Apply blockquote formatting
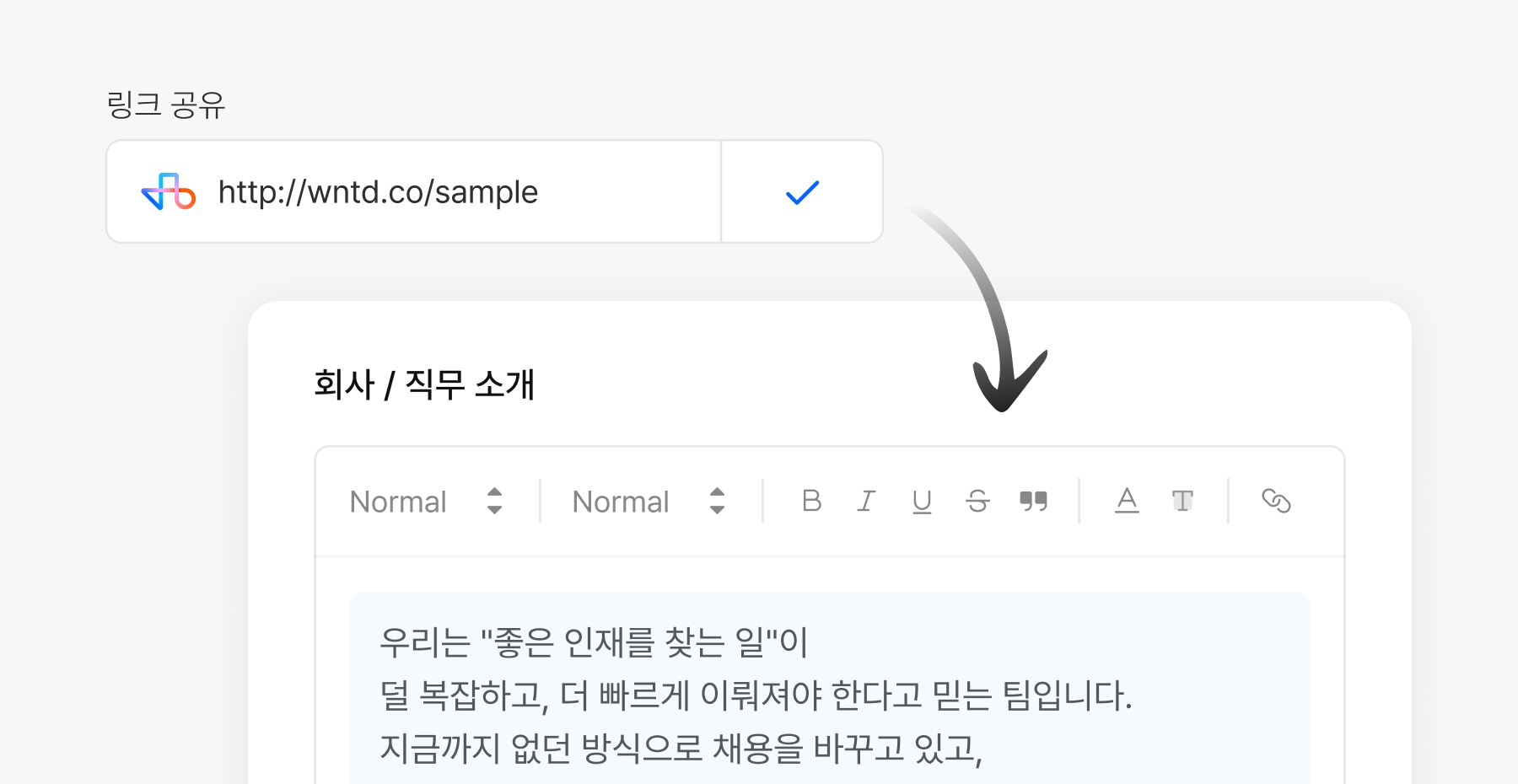 (x=1033, y=501)
